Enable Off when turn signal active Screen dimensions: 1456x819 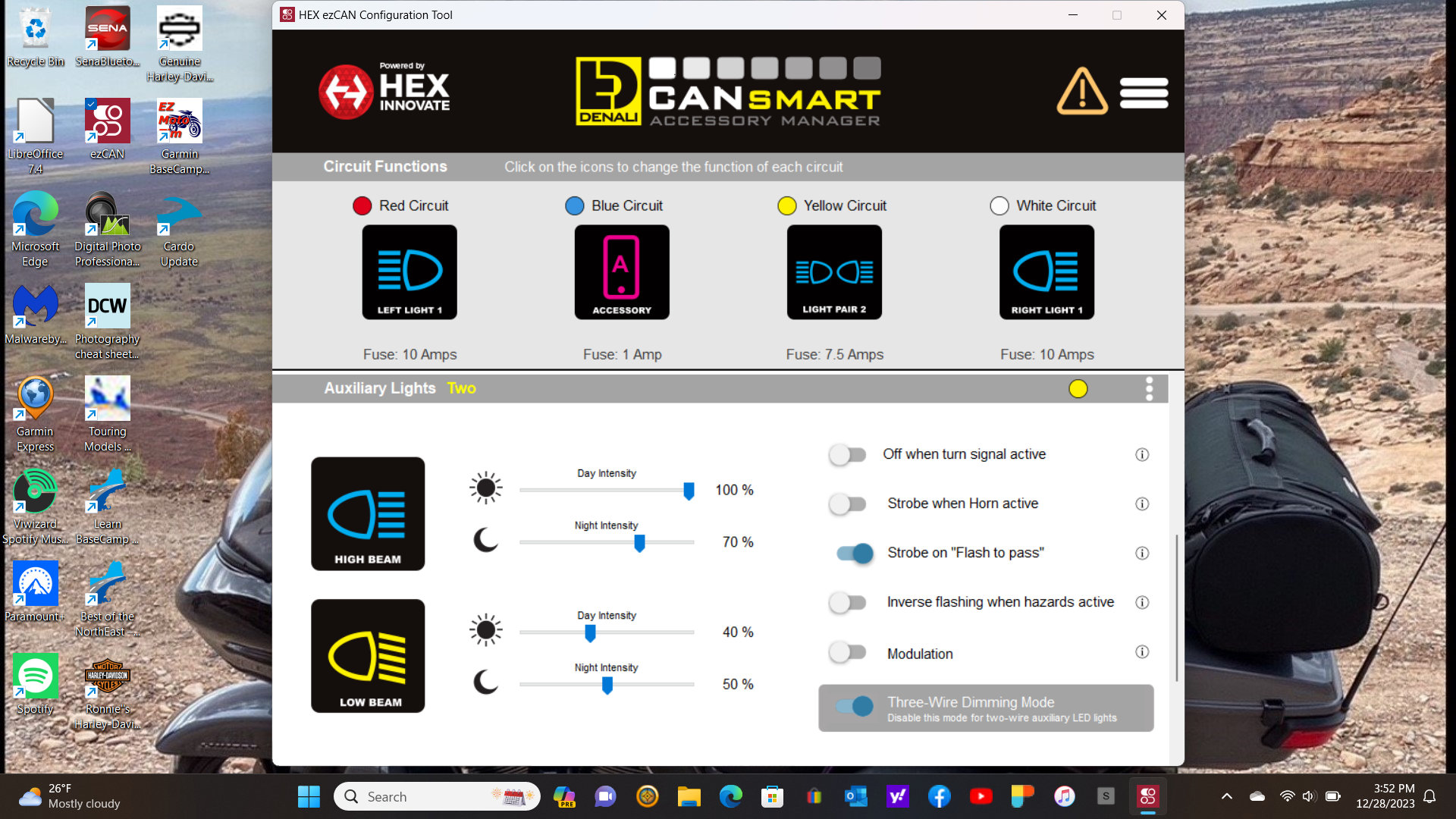847,455
